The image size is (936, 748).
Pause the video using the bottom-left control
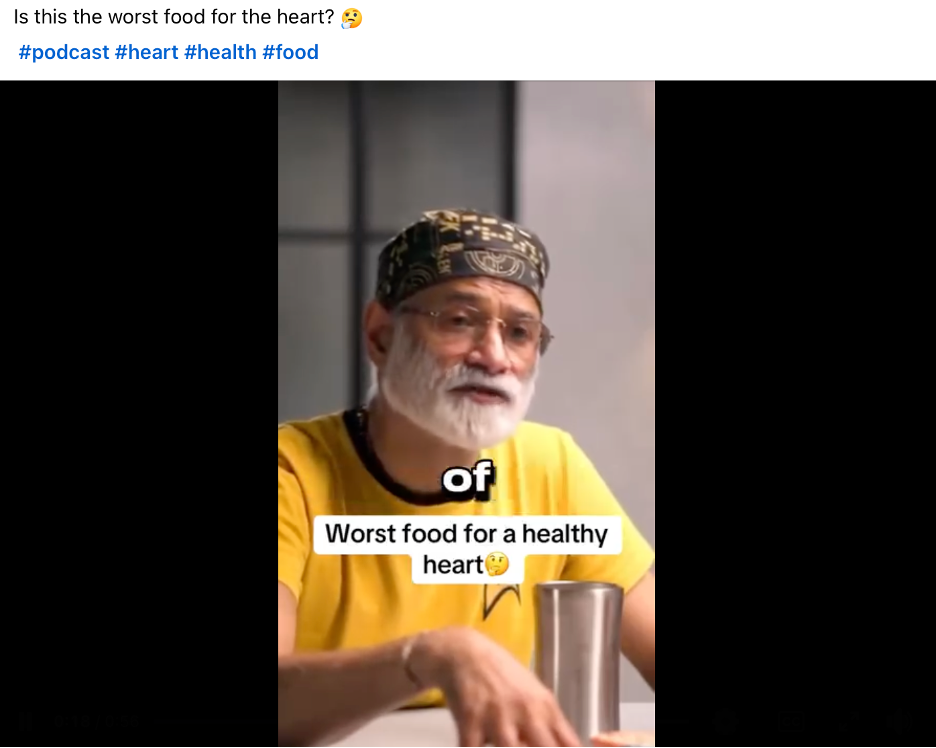coord(26,720)
